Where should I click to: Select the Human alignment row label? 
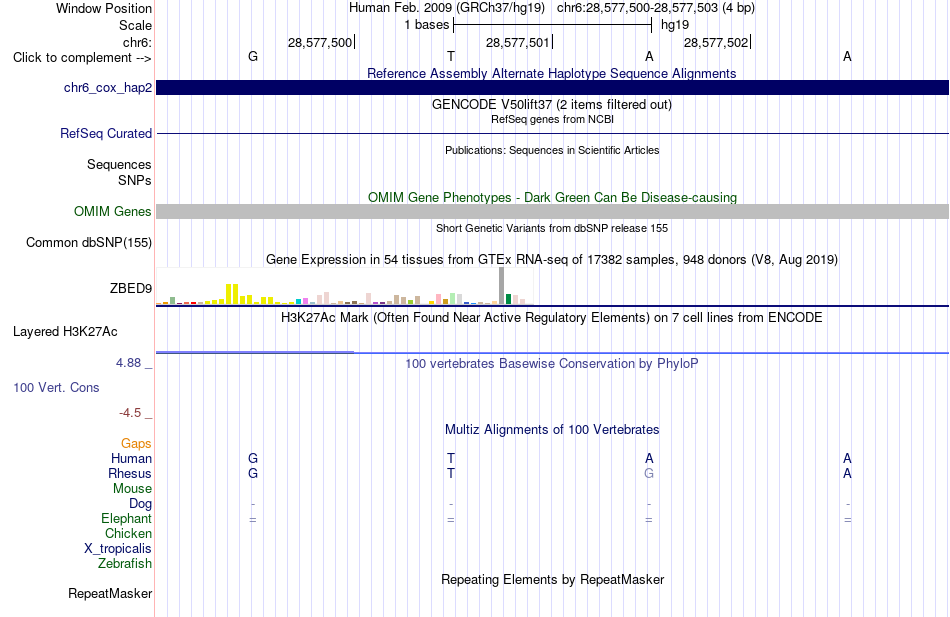click(x=131, y=458)
